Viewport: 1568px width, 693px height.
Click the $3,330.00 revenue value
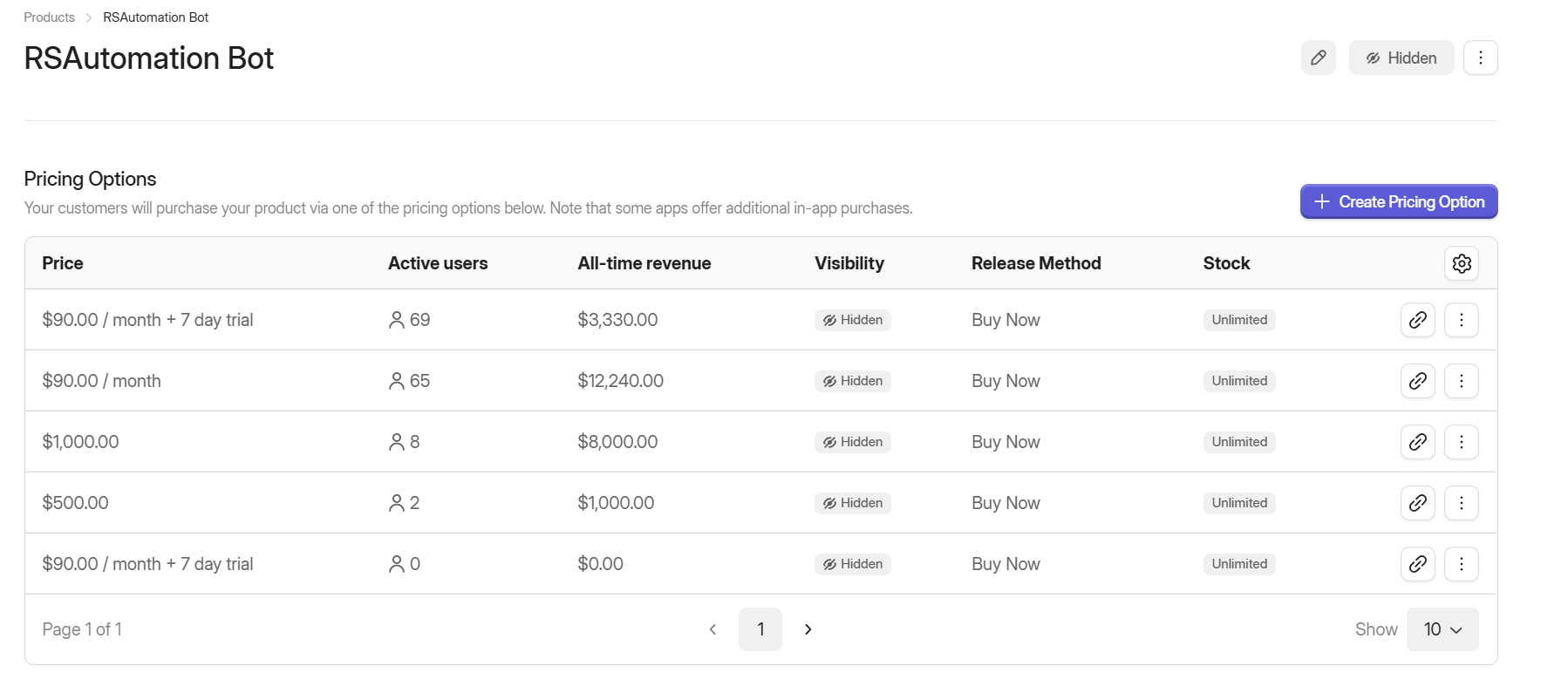pyautogui.click(x=617, y=320)
